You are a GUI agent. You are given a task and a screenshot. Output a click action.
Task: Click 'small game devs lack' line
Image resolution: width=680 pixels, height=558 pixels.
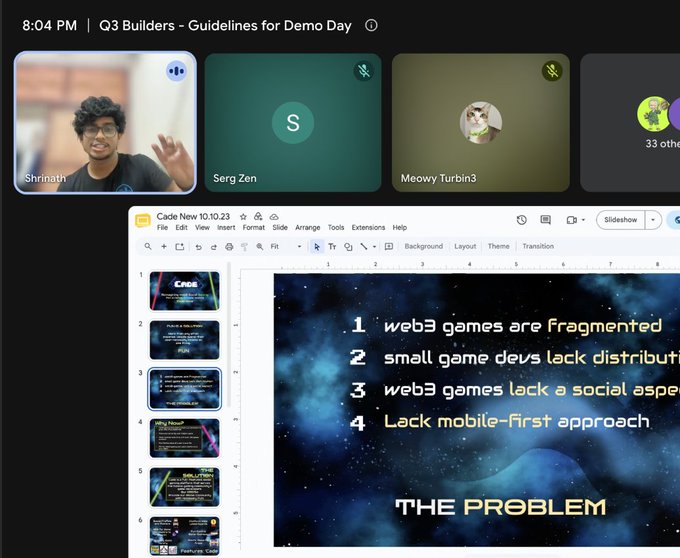click(x=532, y=358)
